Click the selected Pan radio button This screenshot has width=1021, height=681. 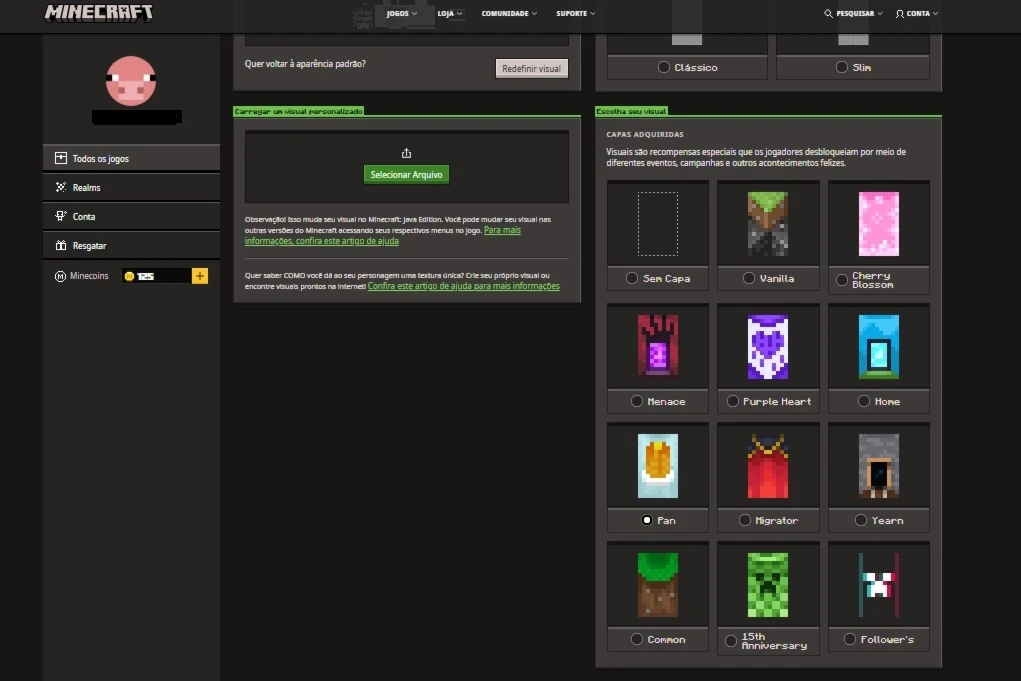click(647, 520)
